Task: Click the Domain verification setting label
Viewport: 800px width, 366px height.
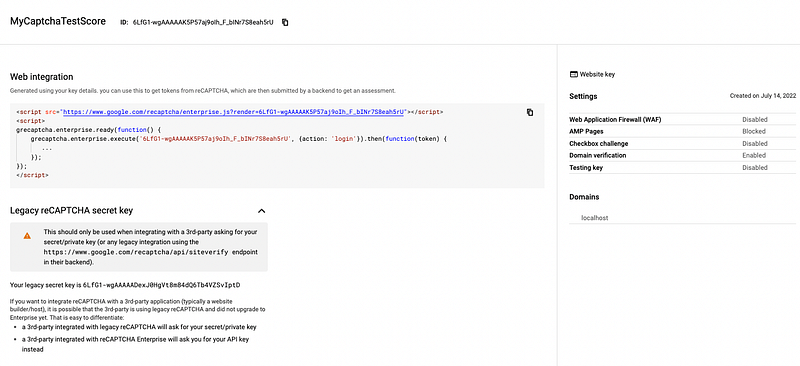Action: [x=597, y=155]
